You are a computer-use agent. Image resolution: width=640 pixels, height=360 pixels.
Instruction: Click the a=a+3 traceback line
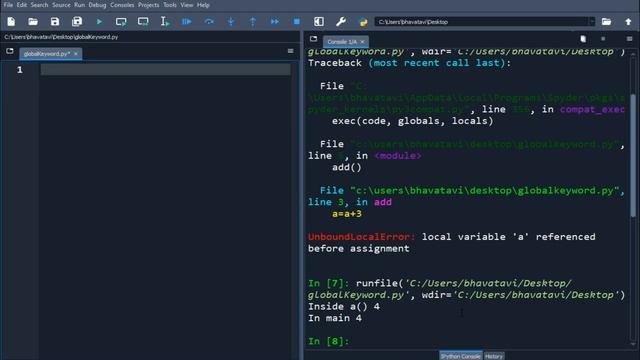[x=347, y=213]
